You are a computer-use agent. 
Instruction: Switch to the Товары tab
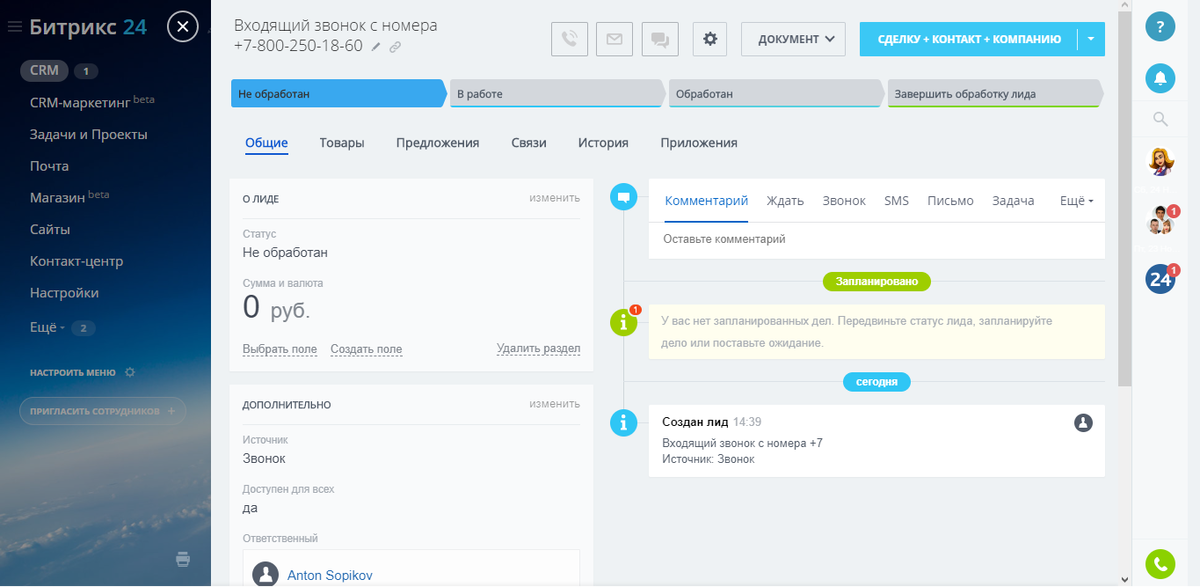[342, 143]
